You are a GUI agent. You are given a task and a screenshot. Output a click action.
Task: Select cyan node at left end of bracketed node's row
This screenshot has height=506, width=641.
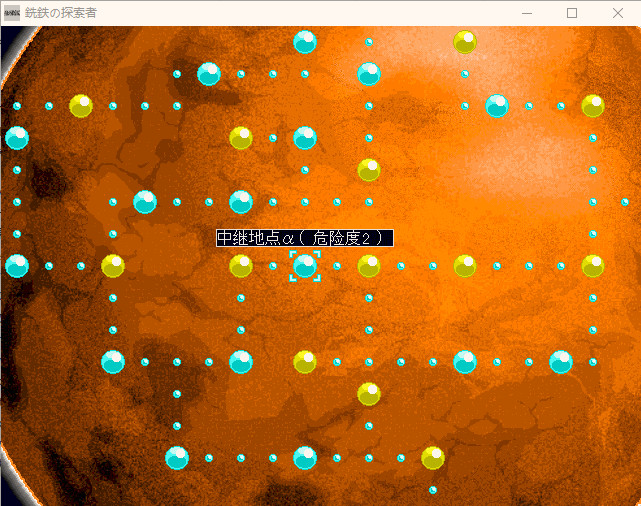pyautogui.click(x=17, y=266)
